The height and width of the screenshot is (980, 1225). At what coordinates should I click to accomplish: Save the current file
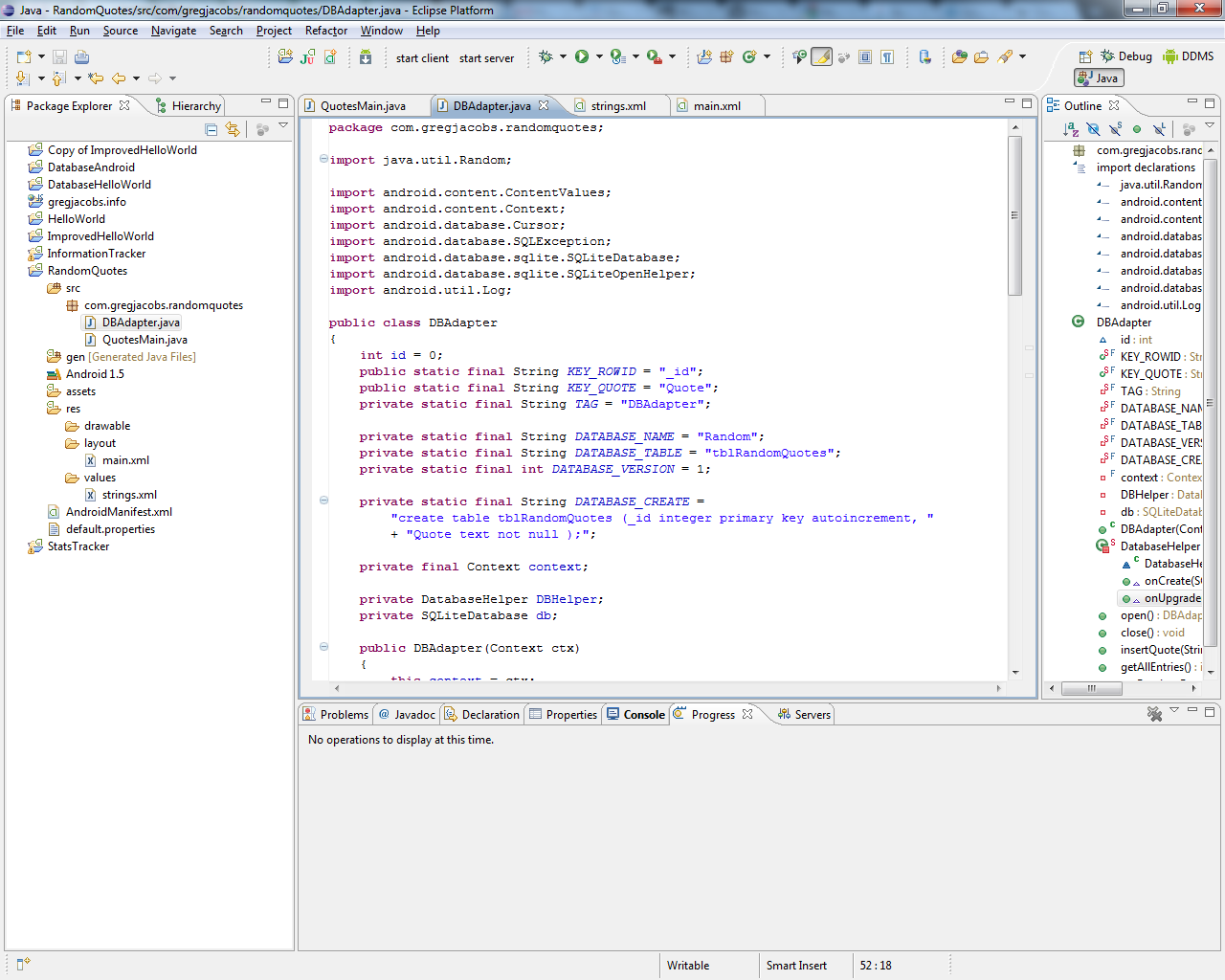pyautogui.click(x=59, y=56)
